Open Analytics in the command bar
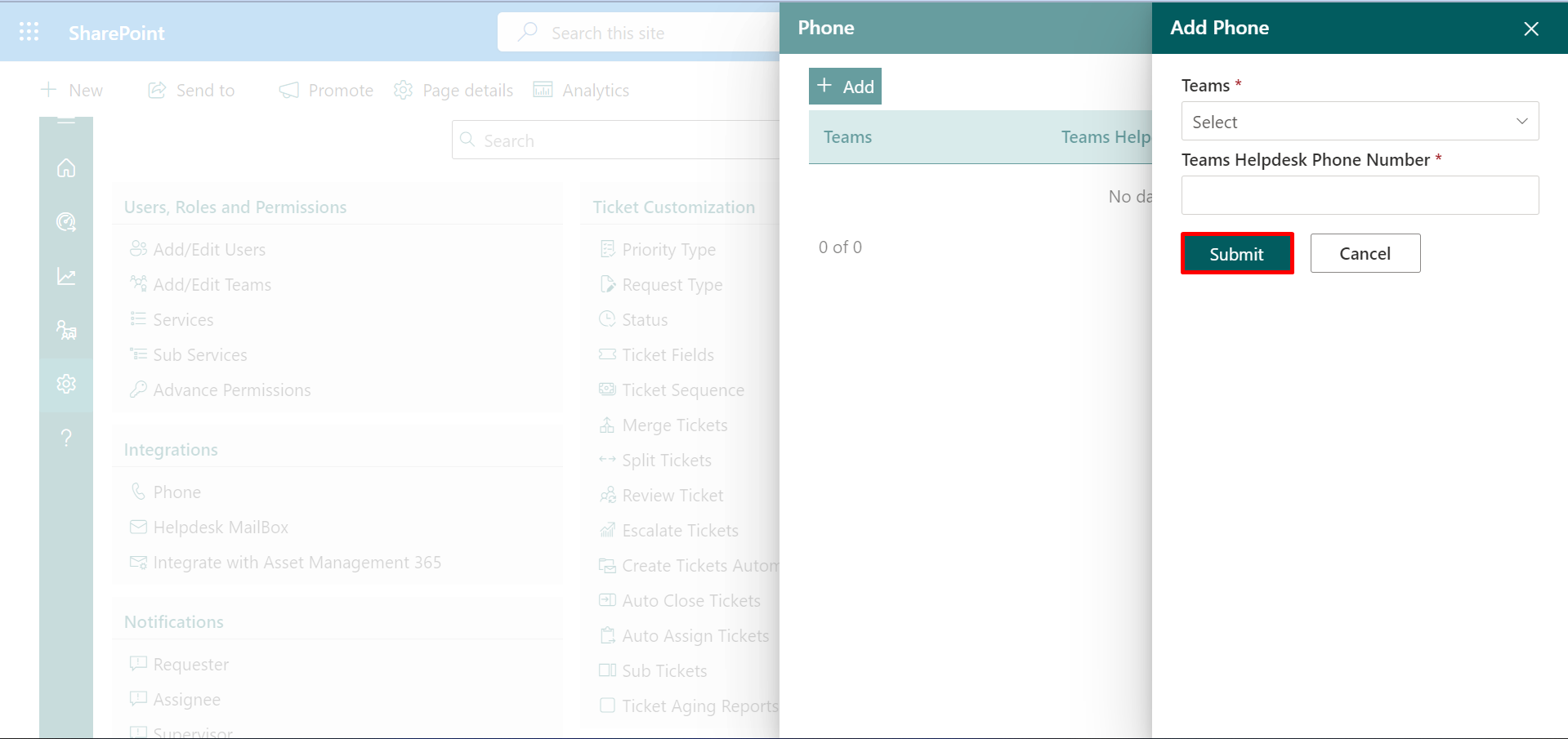Image resolution: width=1568 pixels, height=739 pixels. coord(581,90)
